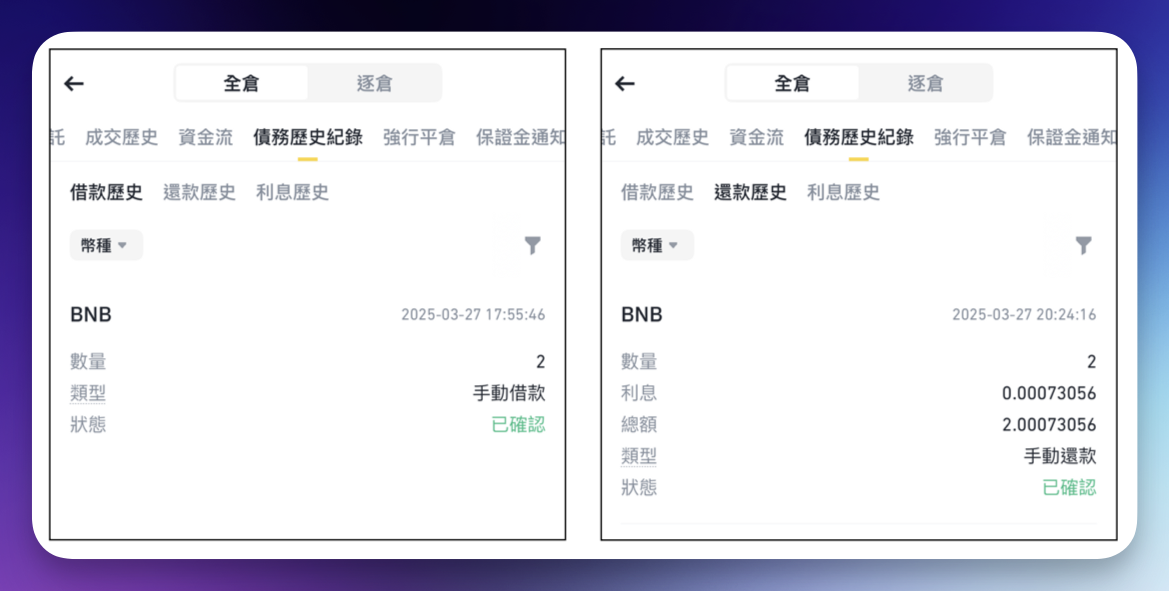This screenshot has height=591, width=1169.
Task: Open filter icon in right panel
Action: (x=1083, y=245)
